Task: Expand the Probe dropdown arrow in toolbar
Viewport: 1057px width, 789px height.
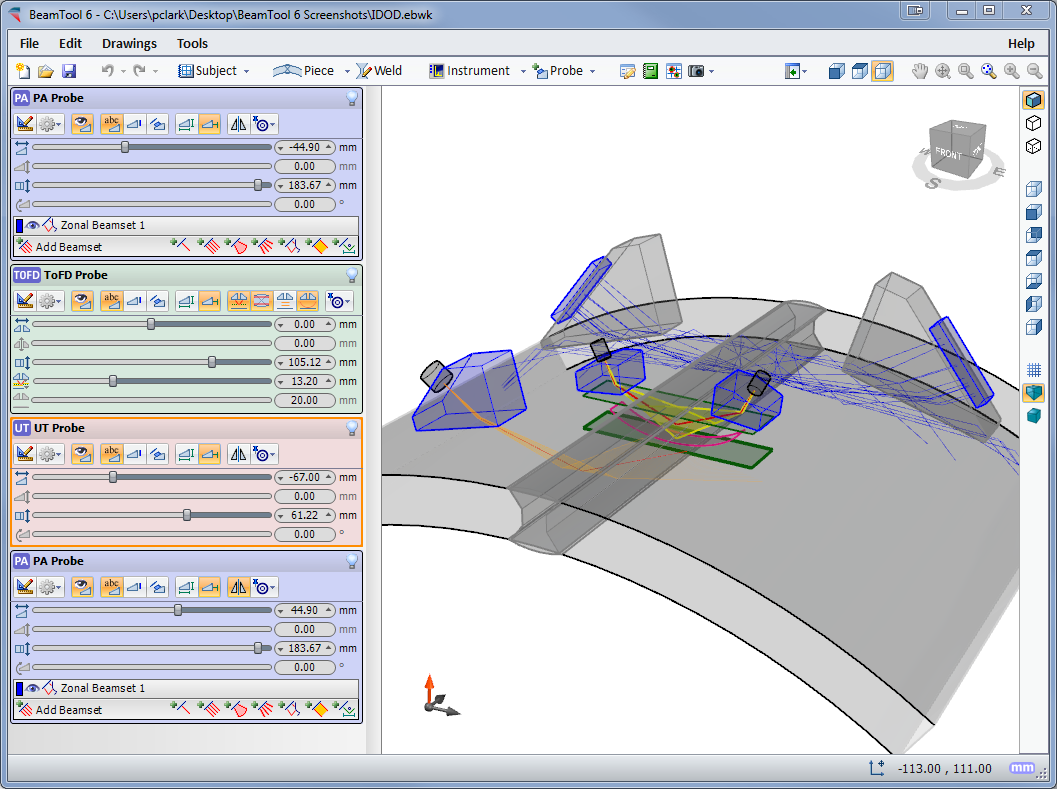Action: (592, 71)
